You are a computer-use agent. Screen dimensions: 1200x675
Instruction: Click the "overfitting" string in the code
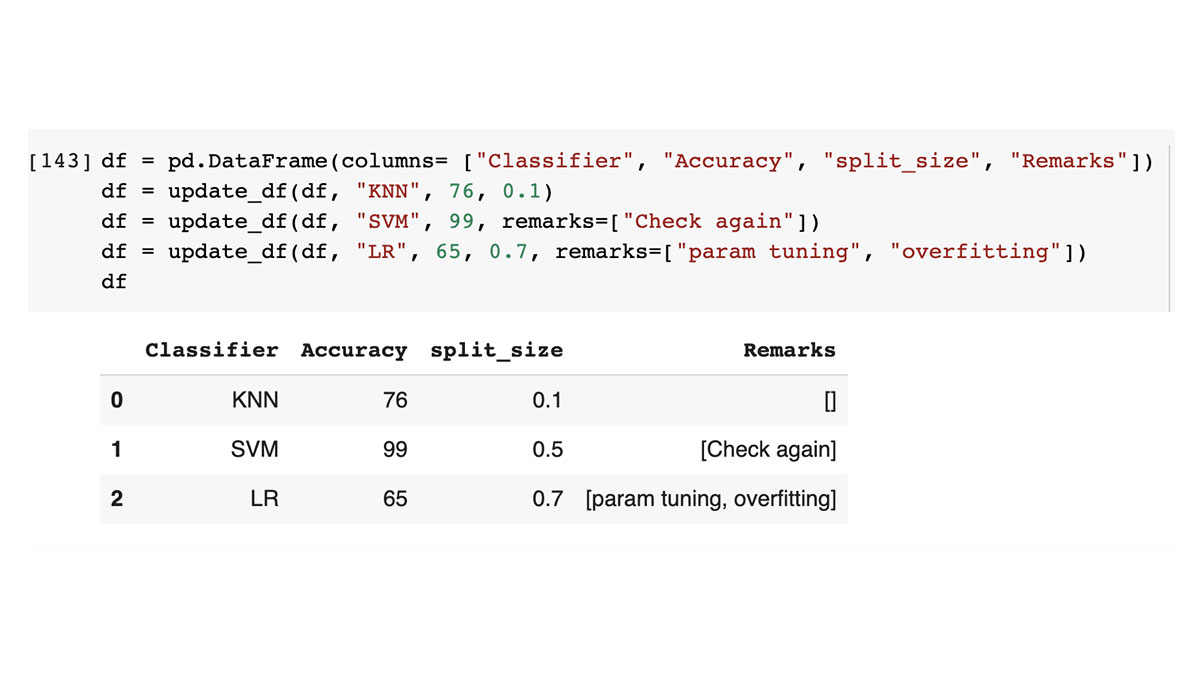pos(975,252)
